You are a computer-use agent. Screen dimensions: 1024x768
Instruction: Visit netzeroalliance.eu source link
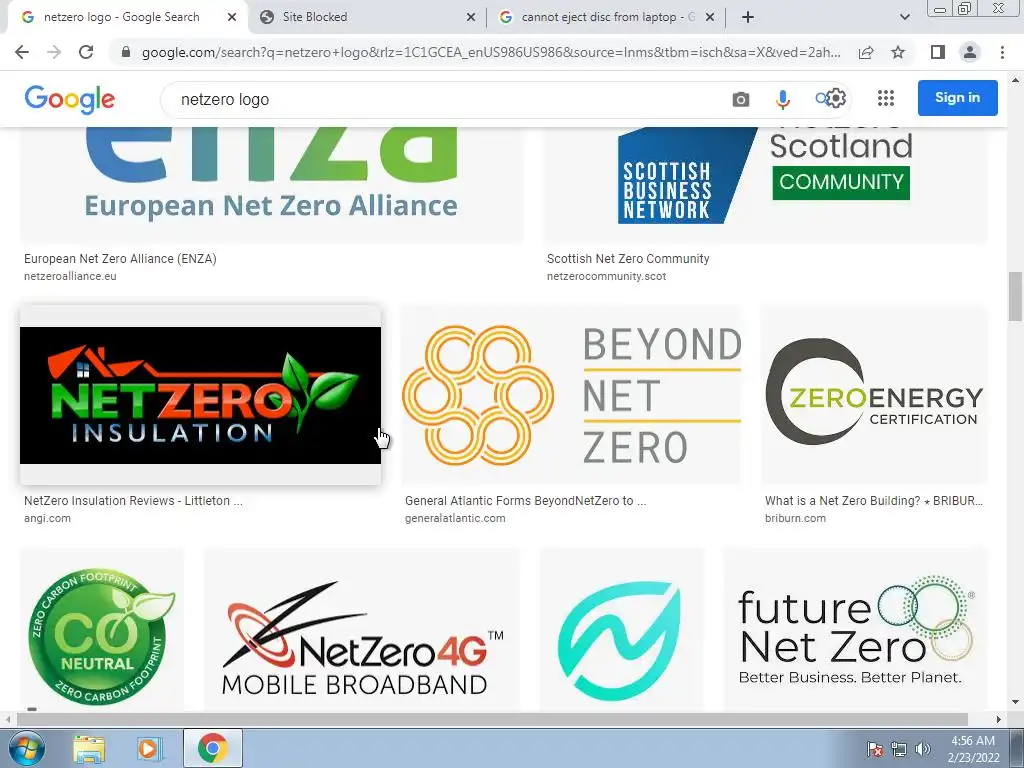pyautogui.click(x=71, y=276)
